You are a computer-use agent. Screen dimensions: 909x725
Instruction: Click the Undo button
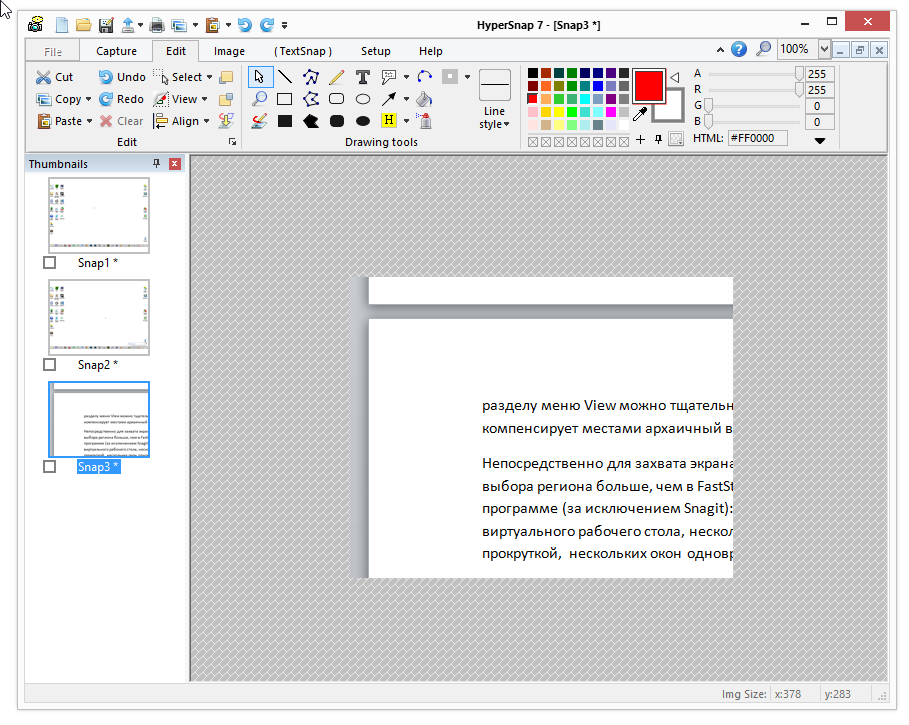click(122, 77)
